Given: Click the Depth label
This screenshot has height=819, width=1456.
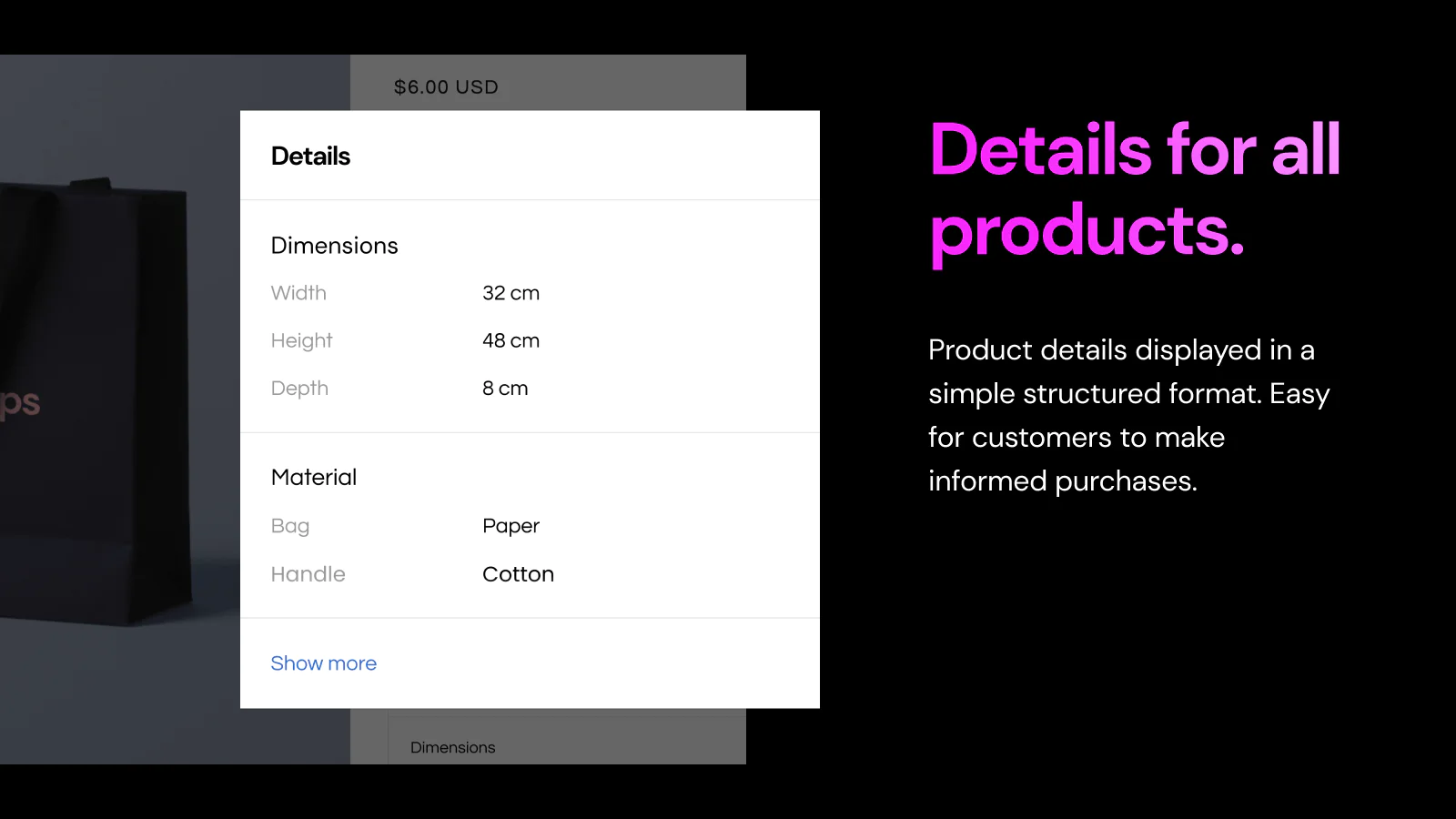Looking at the screenshot, I should tap(299, 389).
